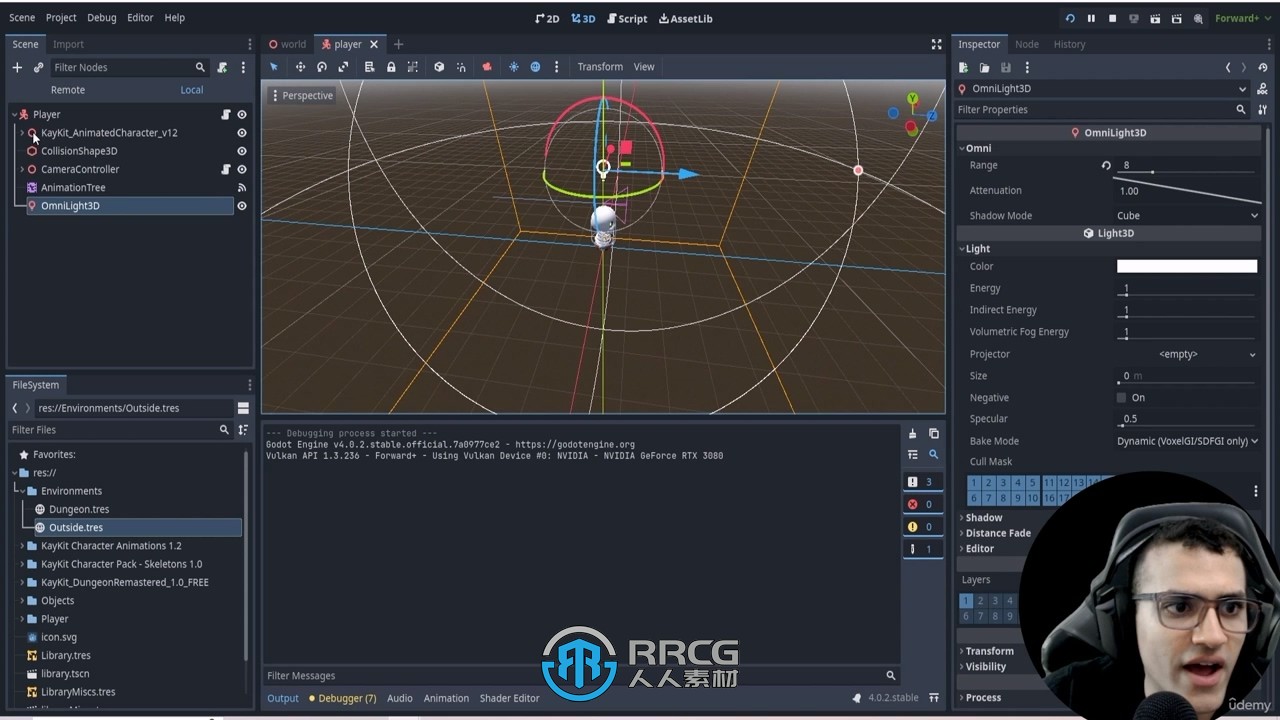
Task: Instantiate a child scene with the link icon
Action: (38, 67)
